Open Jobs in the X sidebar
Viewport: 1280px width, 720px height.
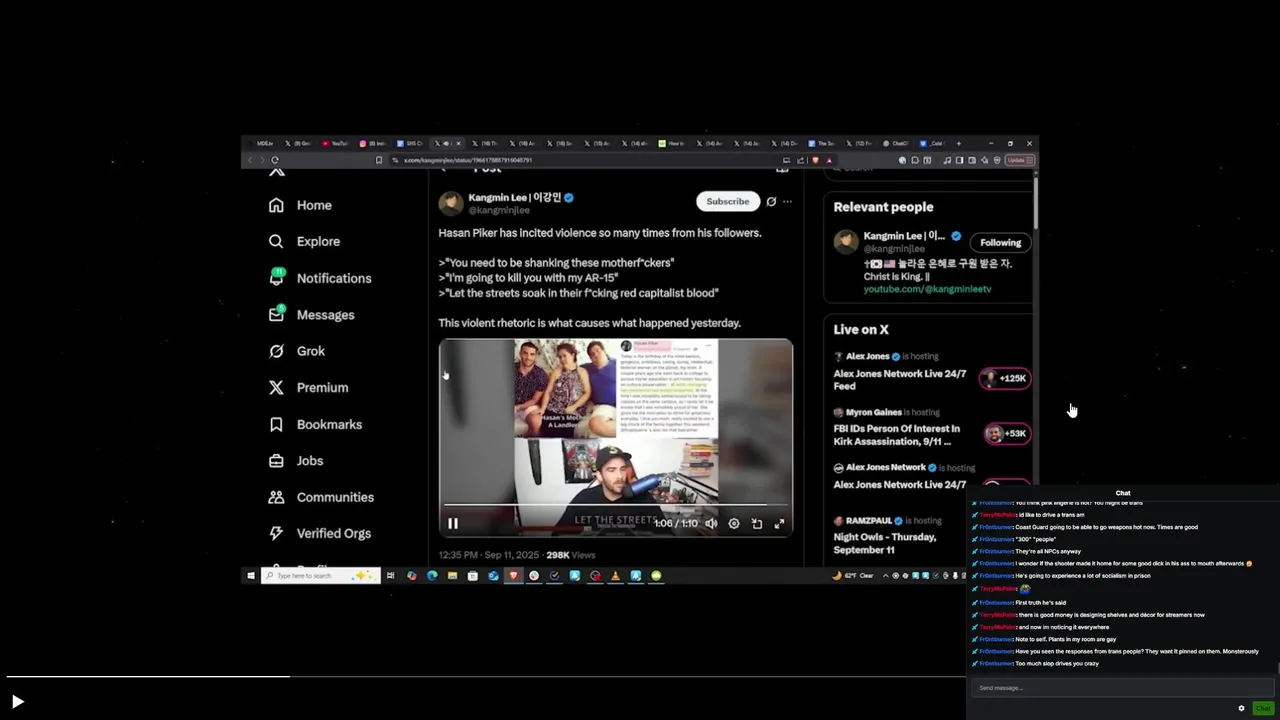click(x=296, y=461)
